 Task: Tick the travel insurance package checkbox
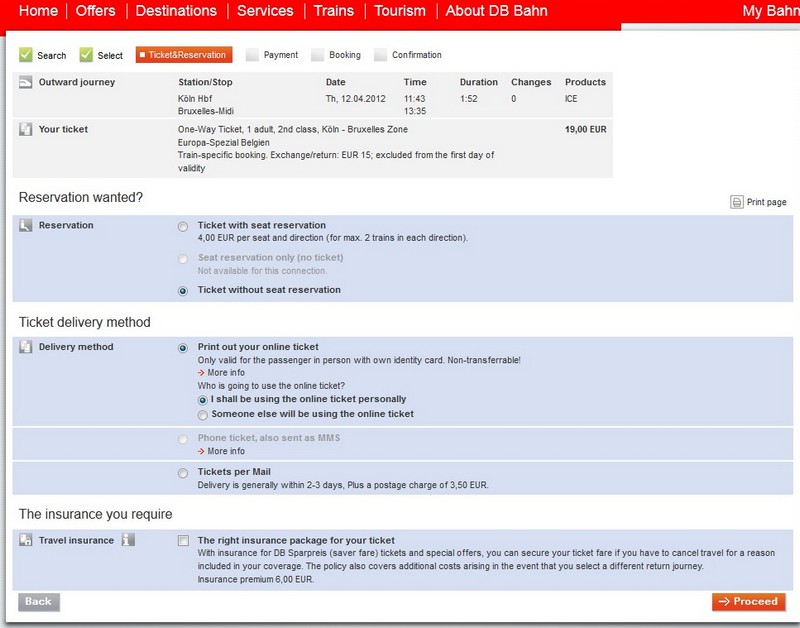[183, 541]
